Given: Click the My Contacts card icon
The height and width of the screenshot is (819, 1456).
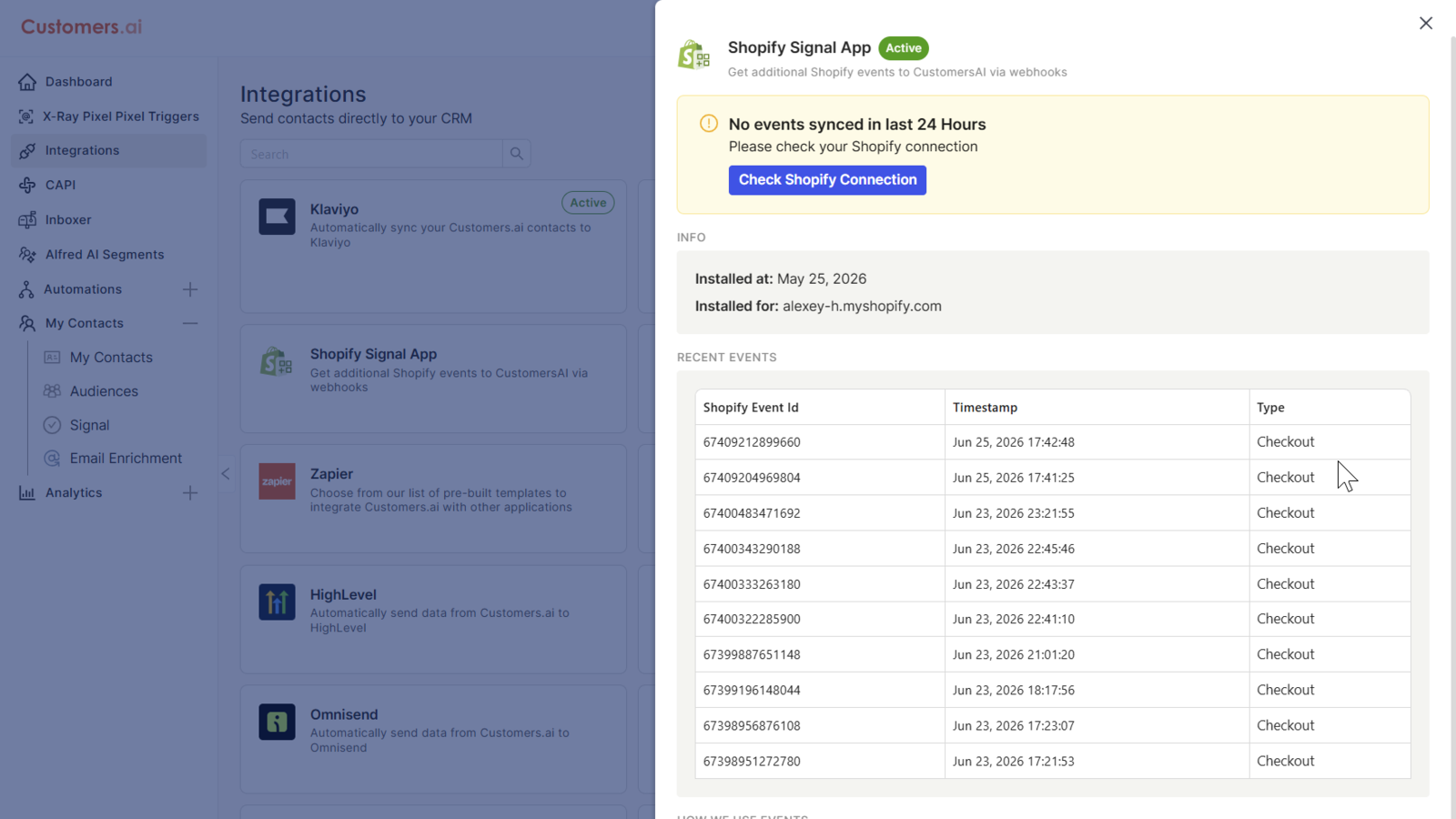Looking at the screenshot, I should tap(52, 358).
